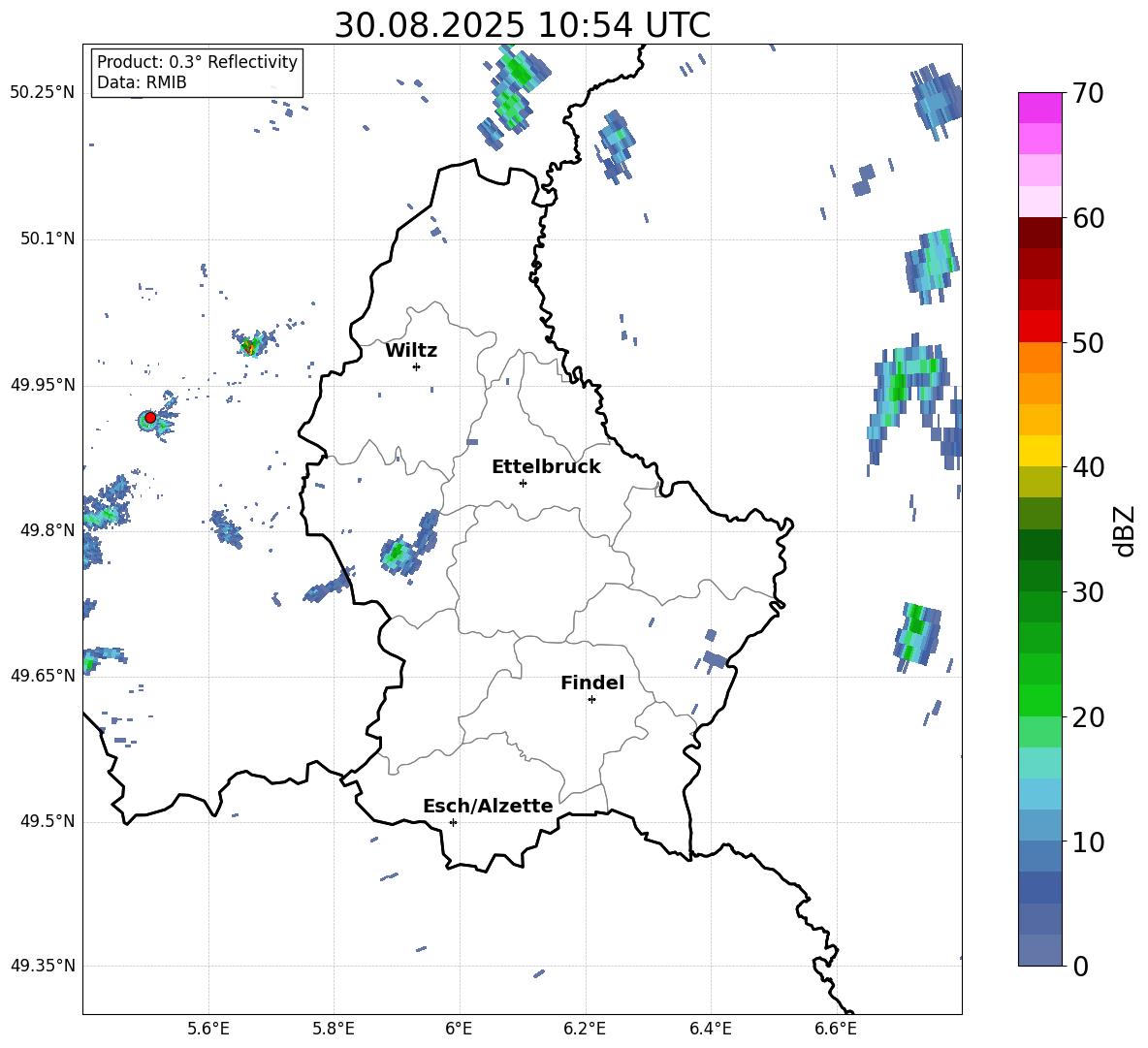
Task: Click the Ettelbruck city label
Action: tap(546, 467)
